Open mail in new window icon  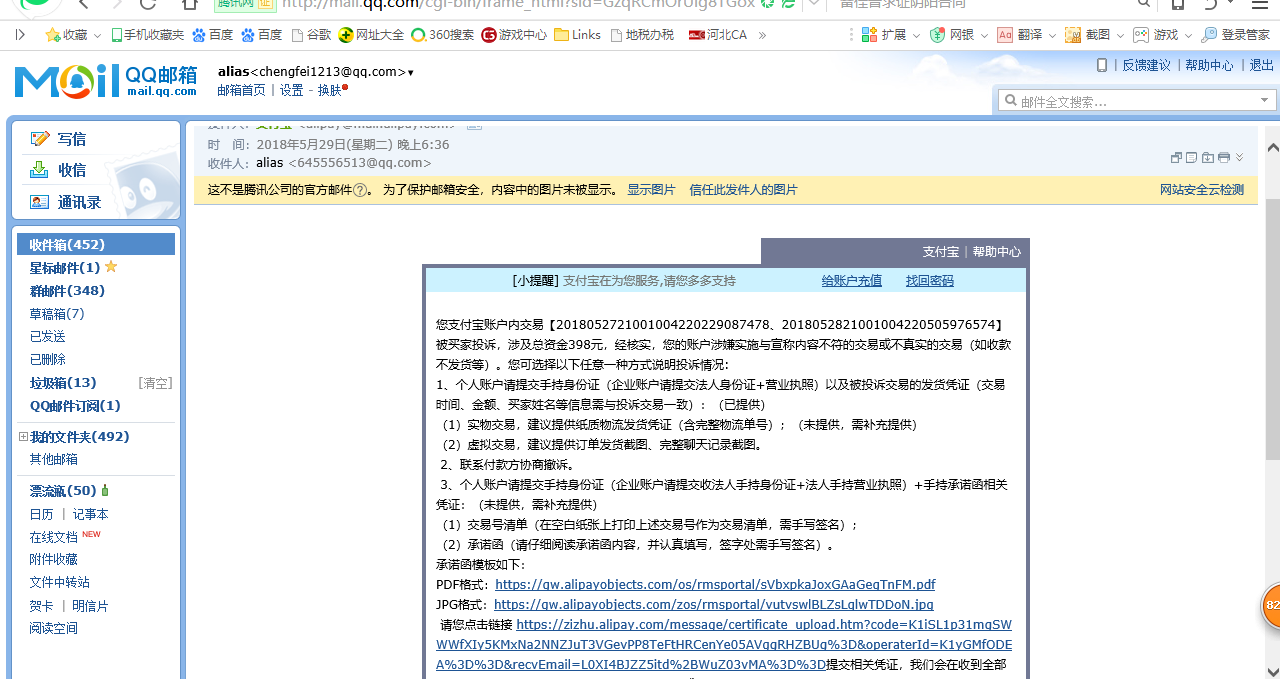pos(1176,158)
